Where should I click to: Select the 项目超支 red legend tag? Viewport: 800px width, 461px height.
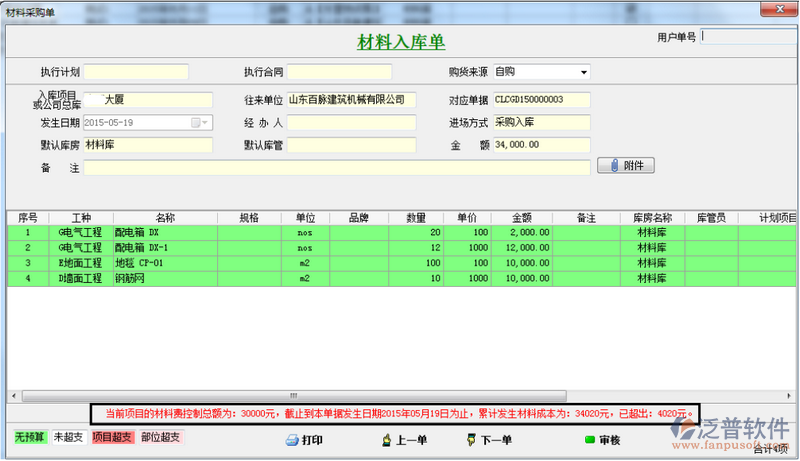coord(111,437)
